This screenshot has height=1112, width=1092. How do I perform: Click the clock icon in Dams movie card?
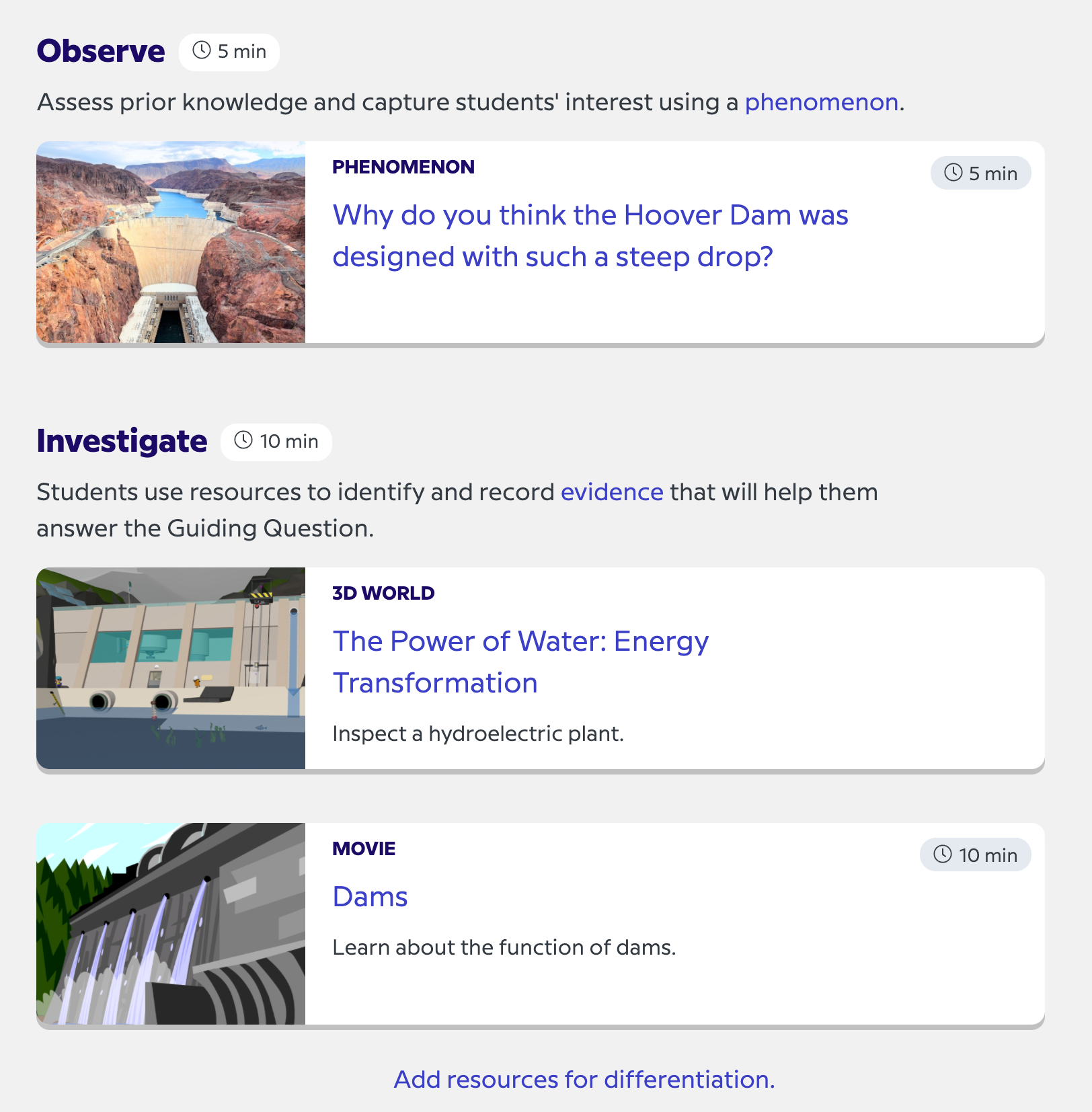click(x=943, y=855)
